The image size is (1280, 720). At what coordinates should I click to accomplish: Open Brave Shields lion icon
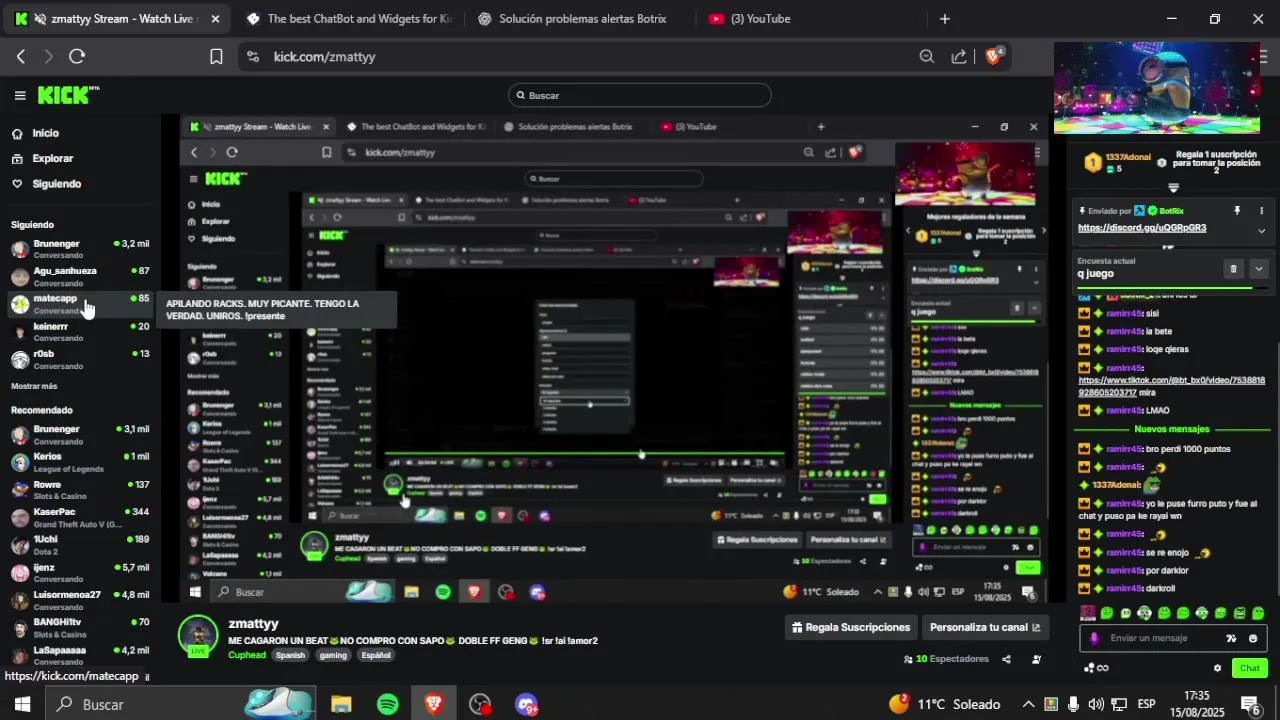(x=993, y=57)
